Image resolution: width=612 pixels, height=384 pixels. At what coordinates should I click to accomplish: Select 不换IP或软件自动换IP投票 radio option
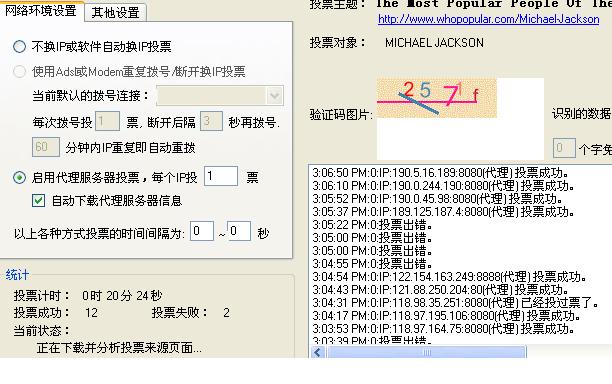click(x=19, y=46)
